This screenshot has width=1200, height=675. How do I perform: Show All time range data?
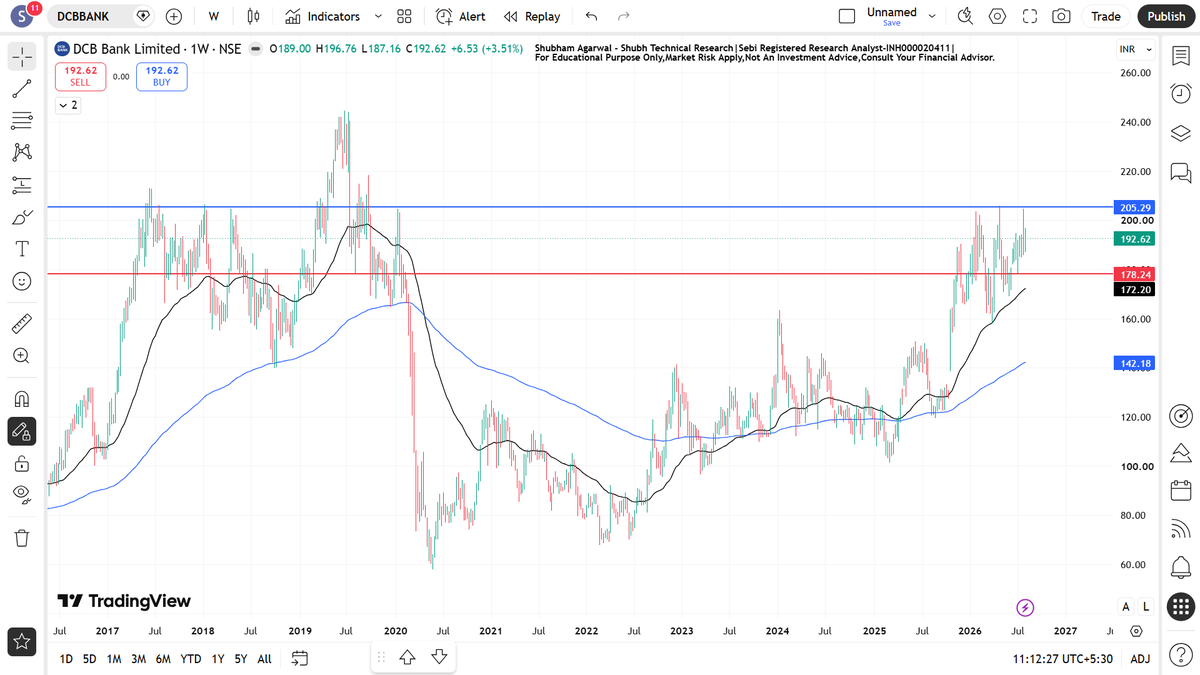(264, 658)
